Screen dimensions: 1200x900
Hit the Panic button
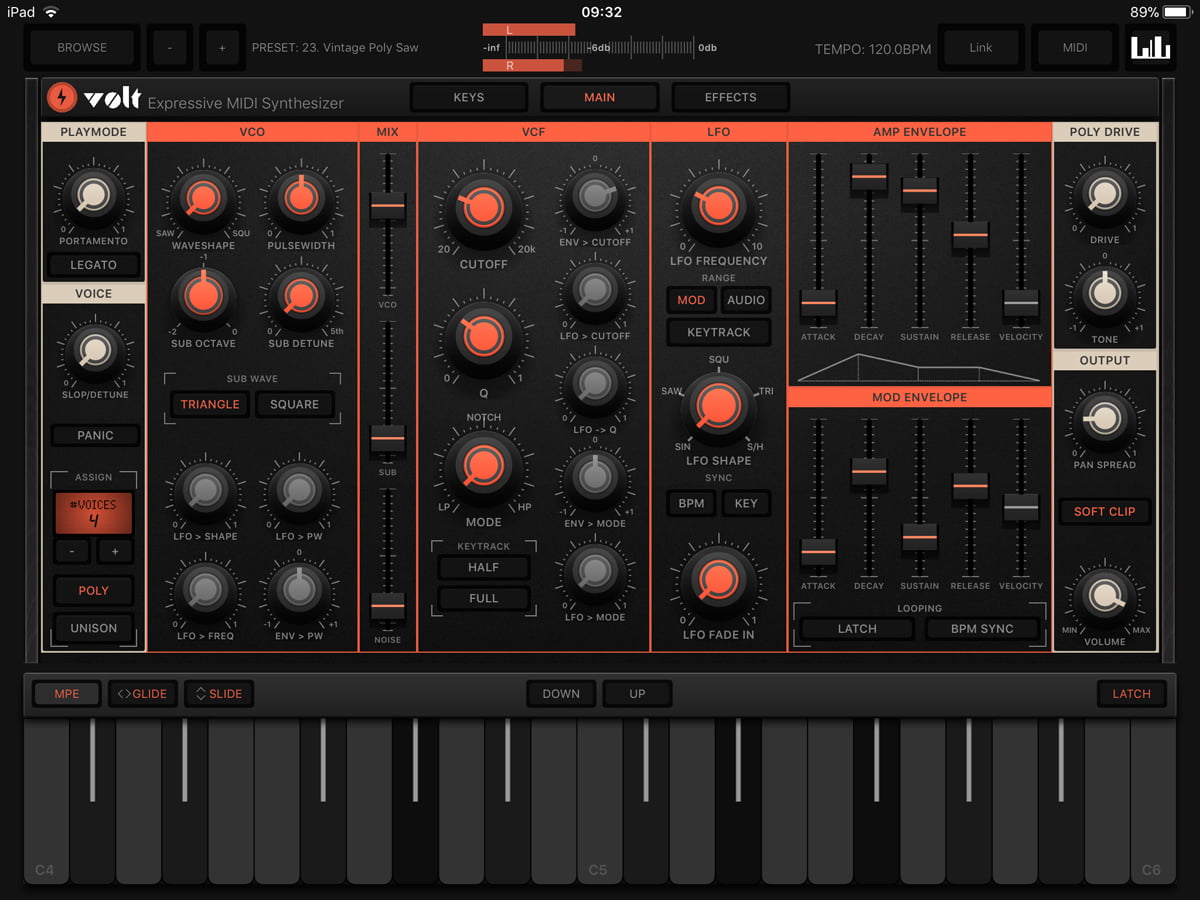coord(95,435)
